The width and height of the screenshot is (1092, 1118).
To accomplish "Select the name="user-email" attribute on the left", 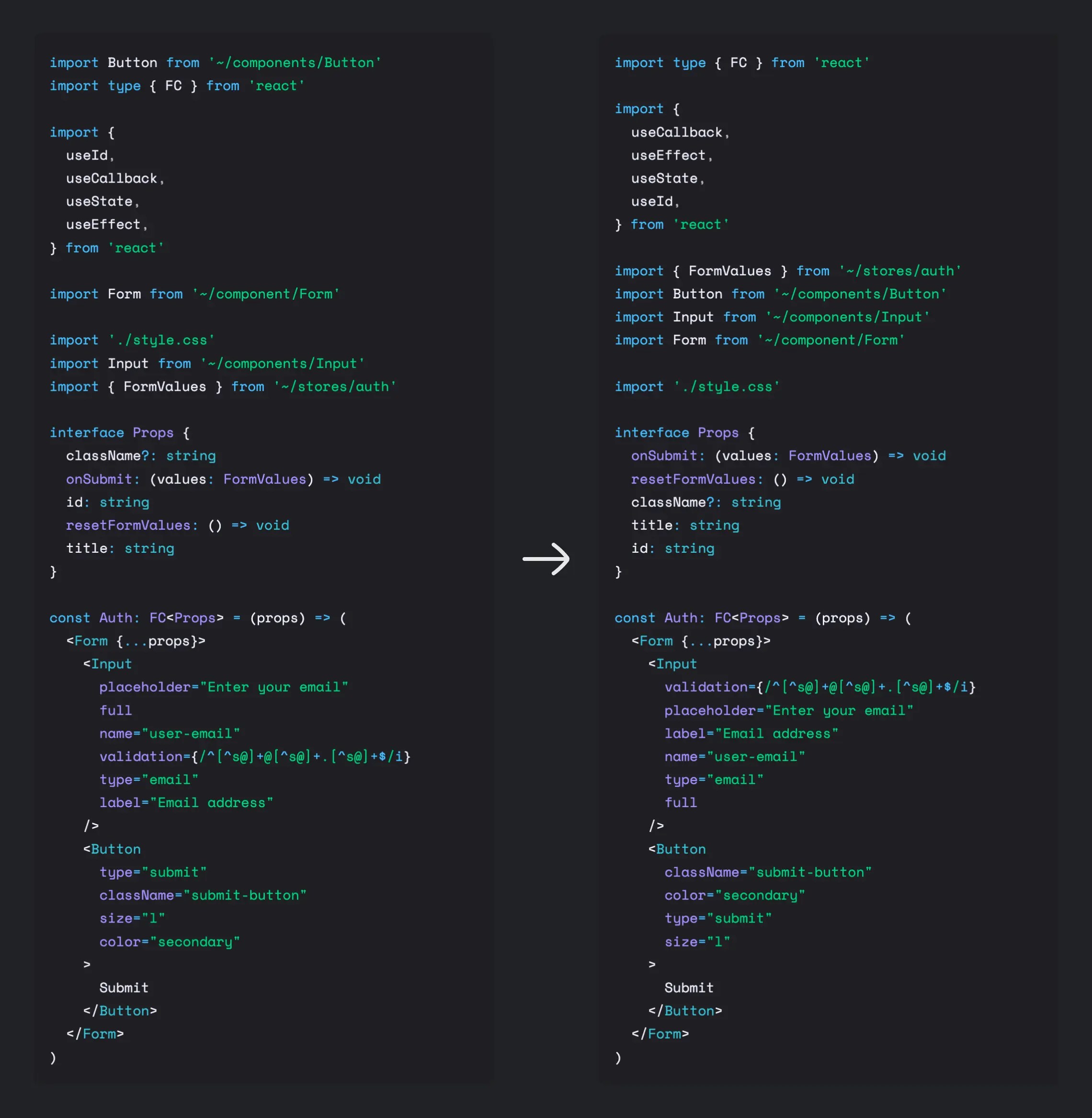I will pos(170,733).
